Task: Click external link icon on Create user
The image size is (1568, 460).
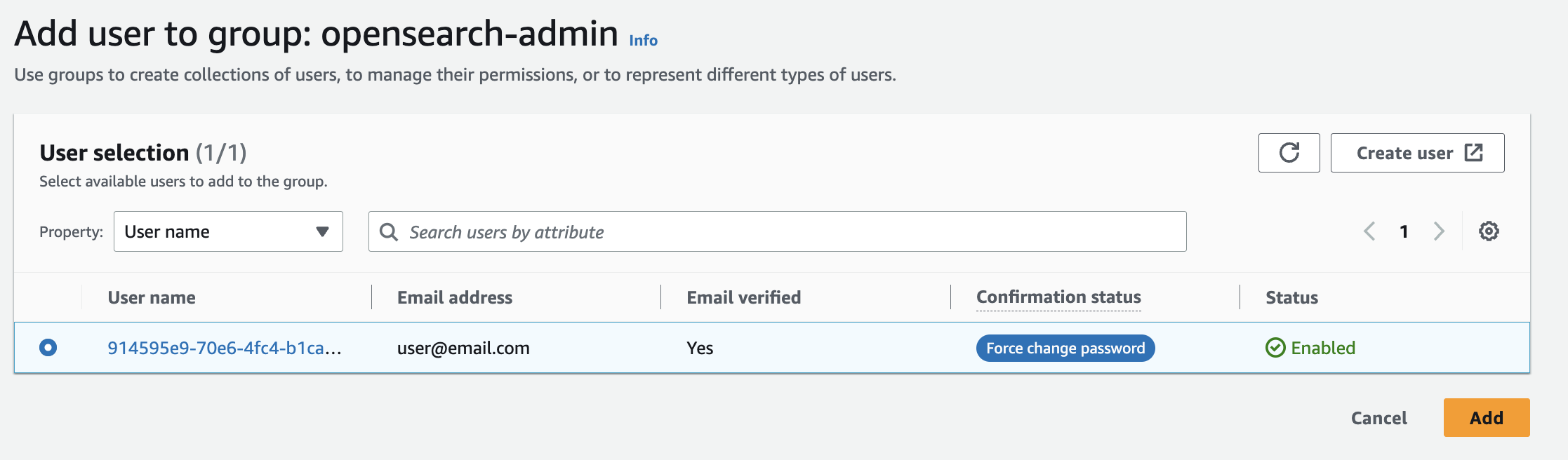Action: coord(1473,153)
